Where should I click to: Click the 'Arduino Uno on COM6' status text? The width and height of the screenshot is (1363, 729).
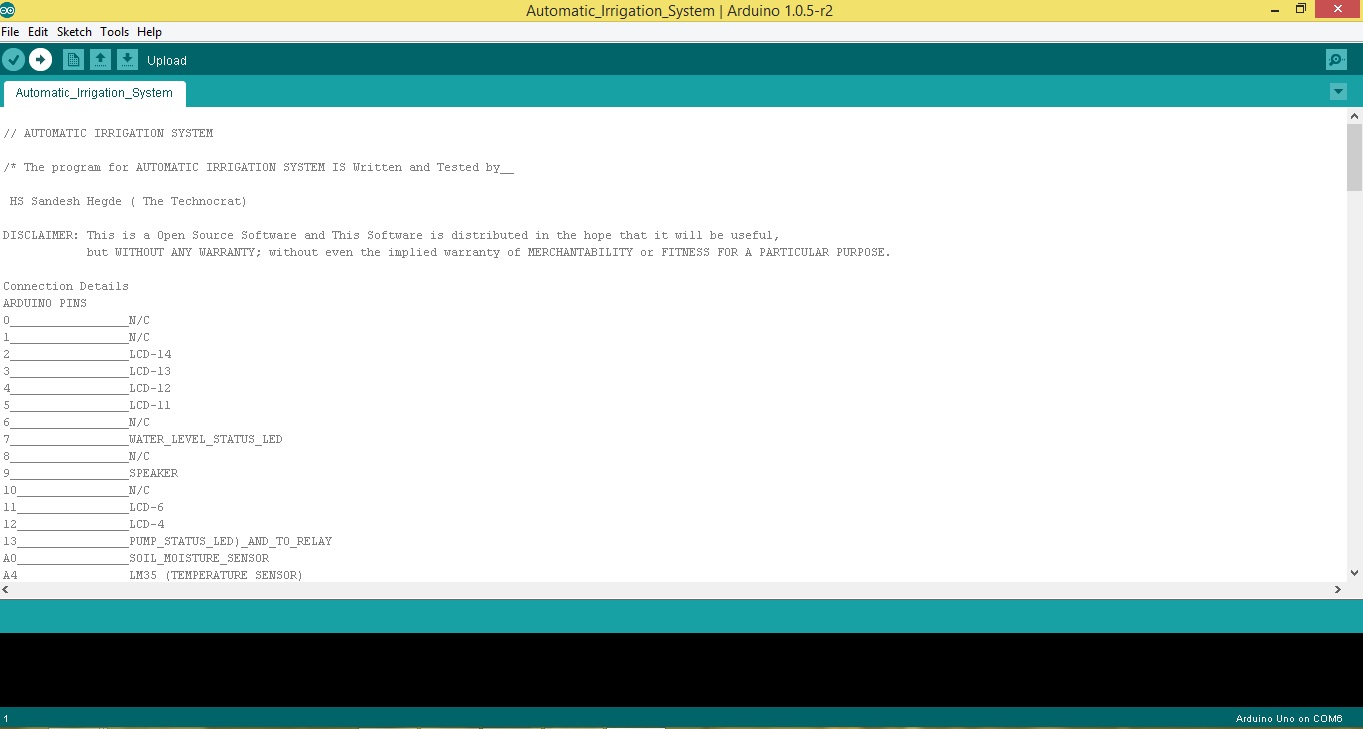pyautogui.click(x=1288, y=718)
